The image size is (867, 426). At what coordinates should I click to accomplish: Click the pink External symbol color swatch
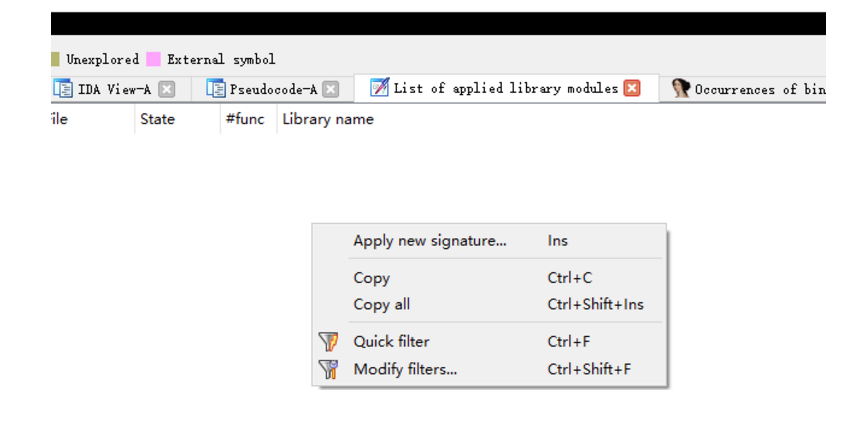coord(154,59)
